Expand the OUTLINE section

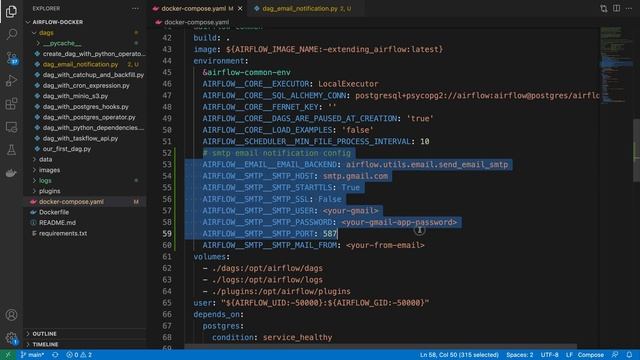[x=44, y=334]
